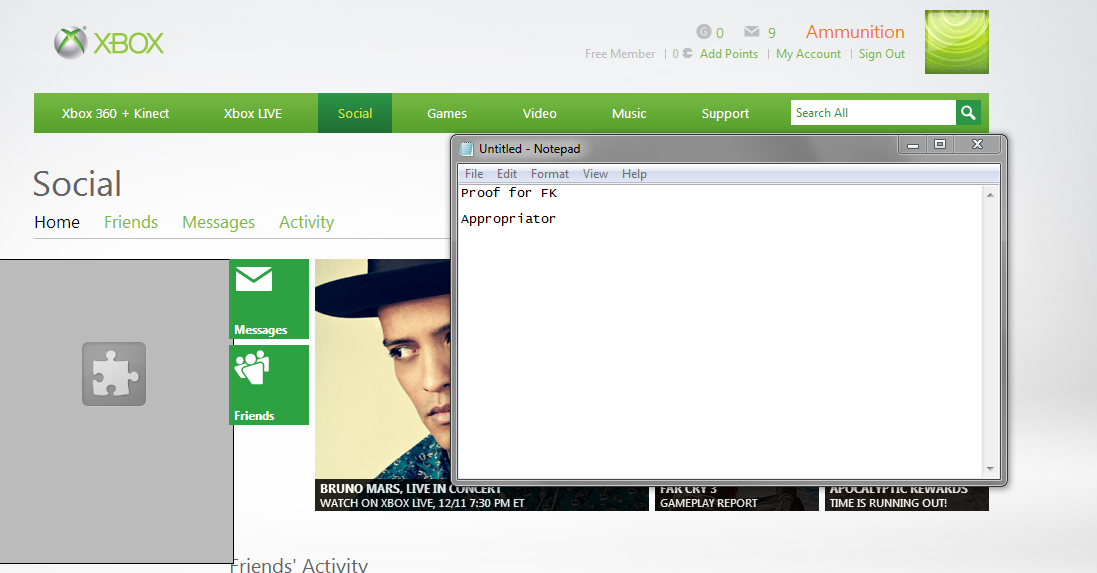The image size is (1097, 573).
Task: Click the Far Cry 3 Gameplay Report tile
Action: 737,497
